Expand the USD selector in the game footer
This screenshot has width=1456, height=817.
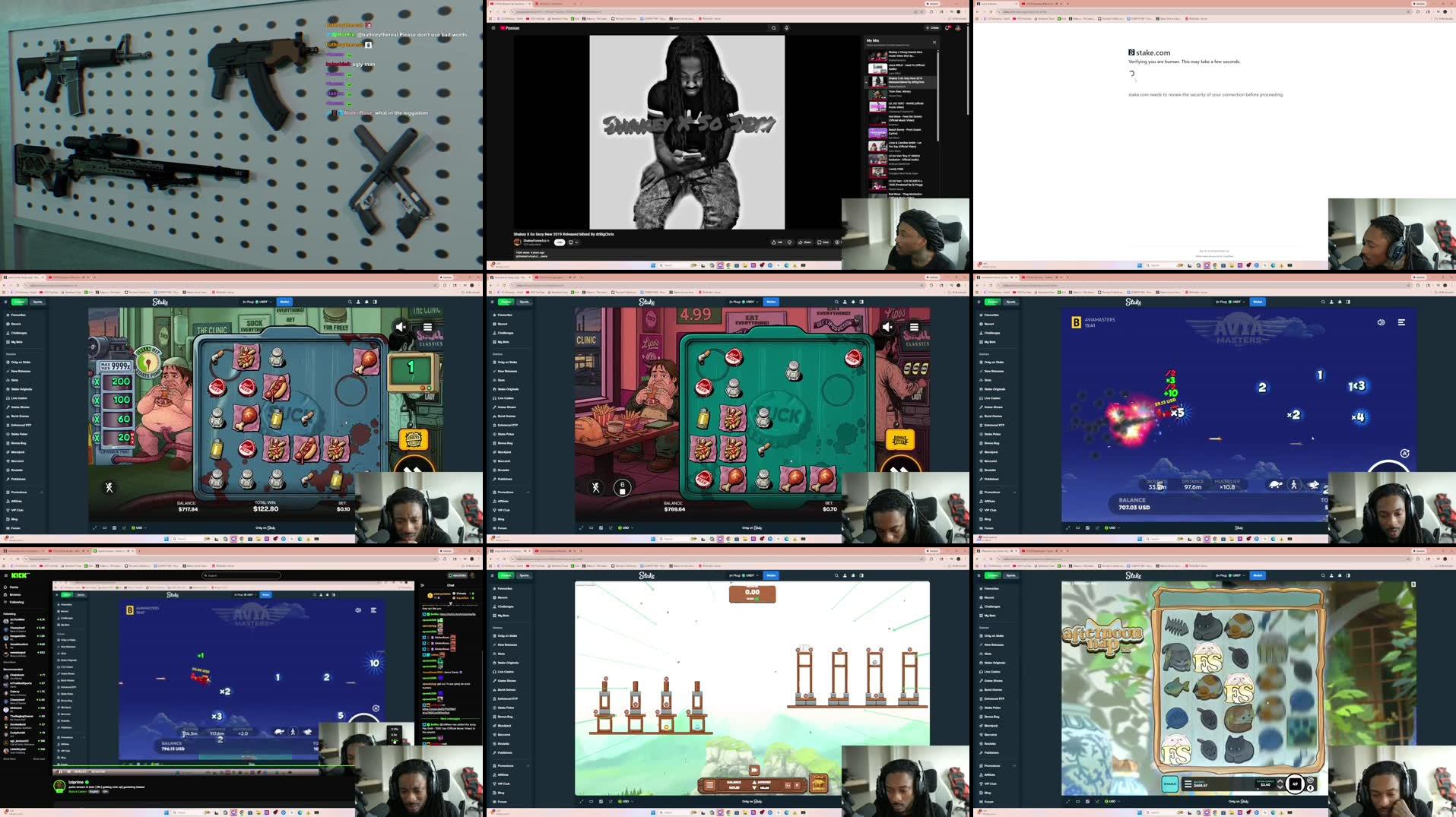click(x=137, y=527)
